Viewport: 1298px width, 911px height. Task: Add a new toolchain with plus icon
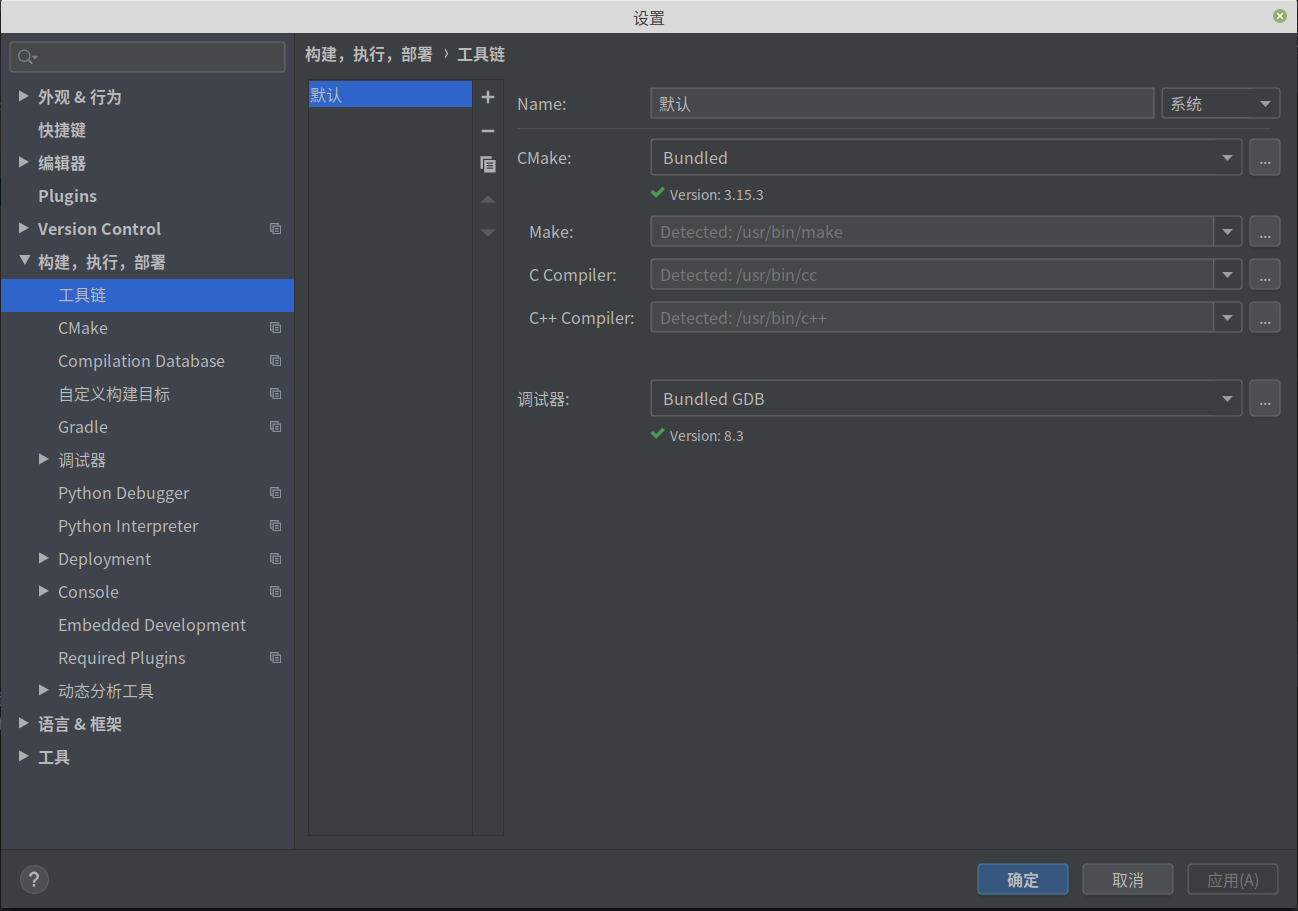pyautogui.click(x=488, y=97)
